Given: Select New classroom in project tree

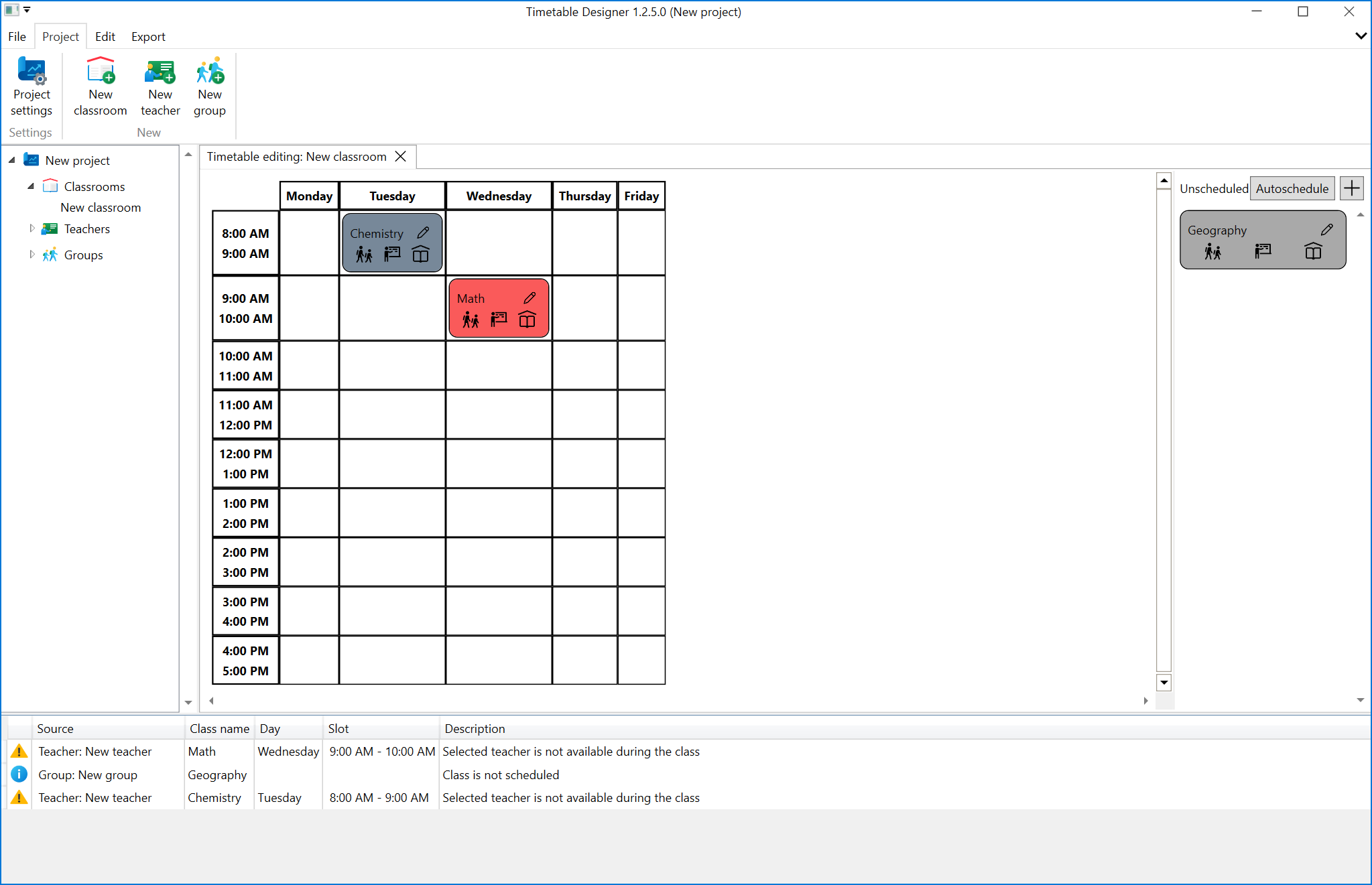Looking at the screenshot, I should click(101, 208).
